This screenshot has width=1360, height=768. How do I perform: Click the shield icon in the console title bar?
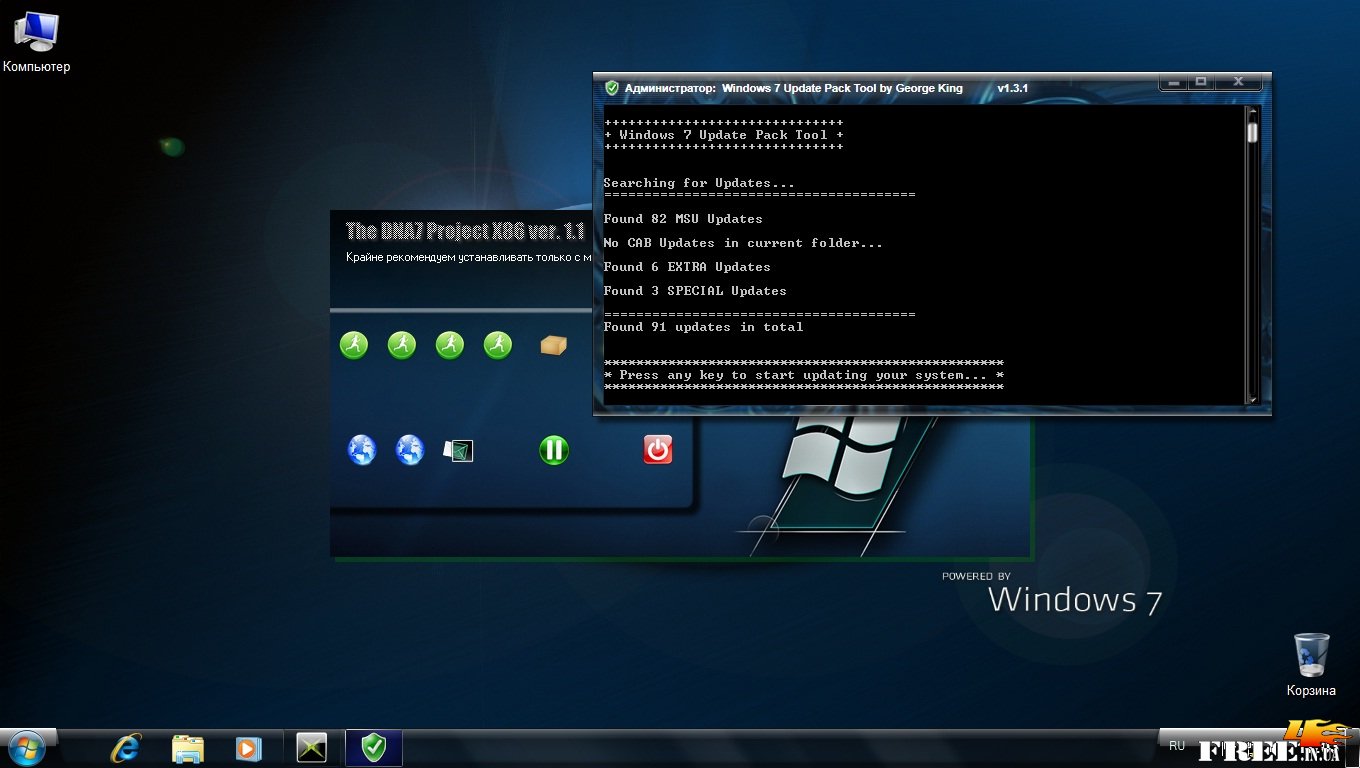(x=612, y=88)
